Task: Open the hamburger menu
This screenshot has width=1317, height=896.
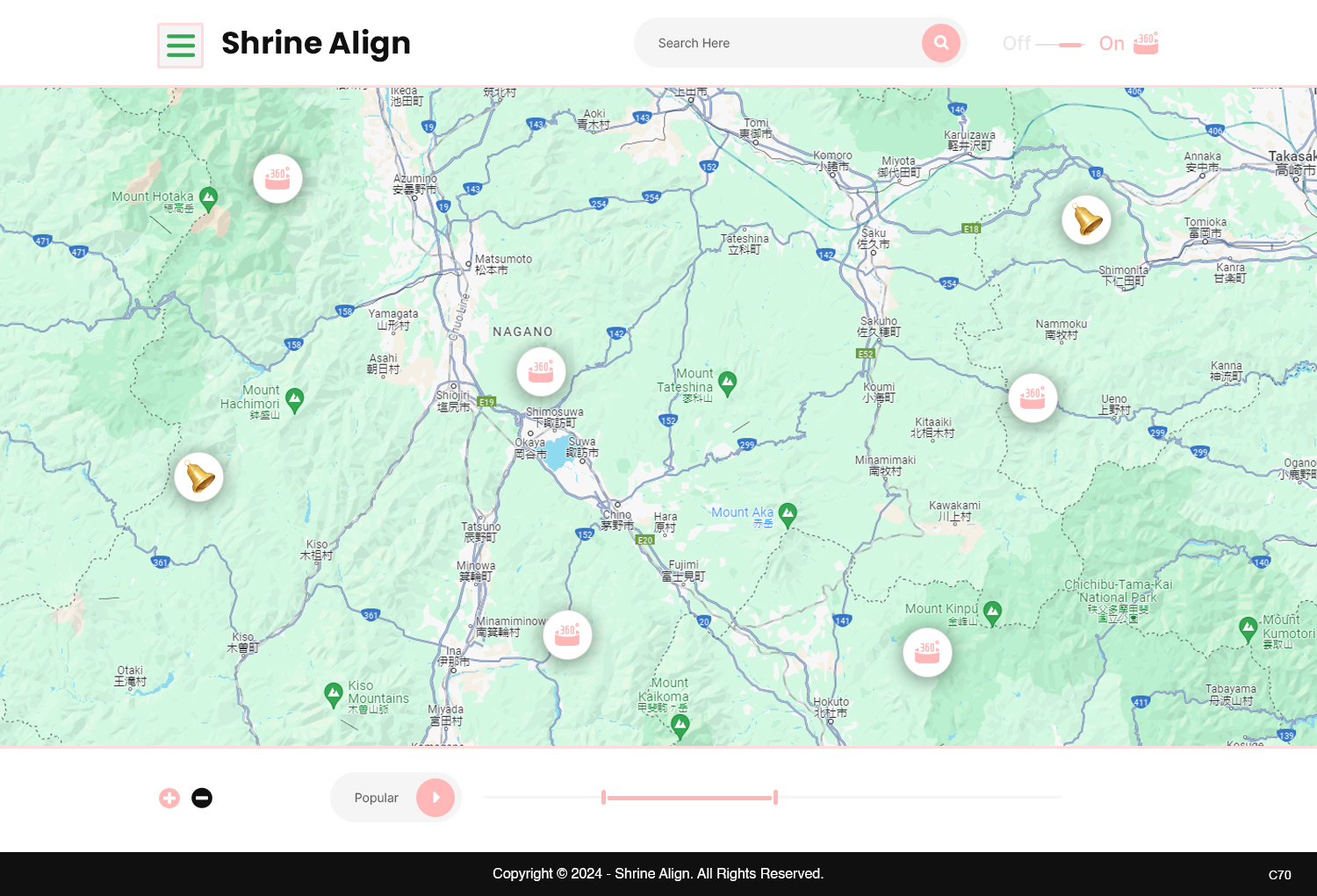Action: pyautogui.click(x=180, y=45)
